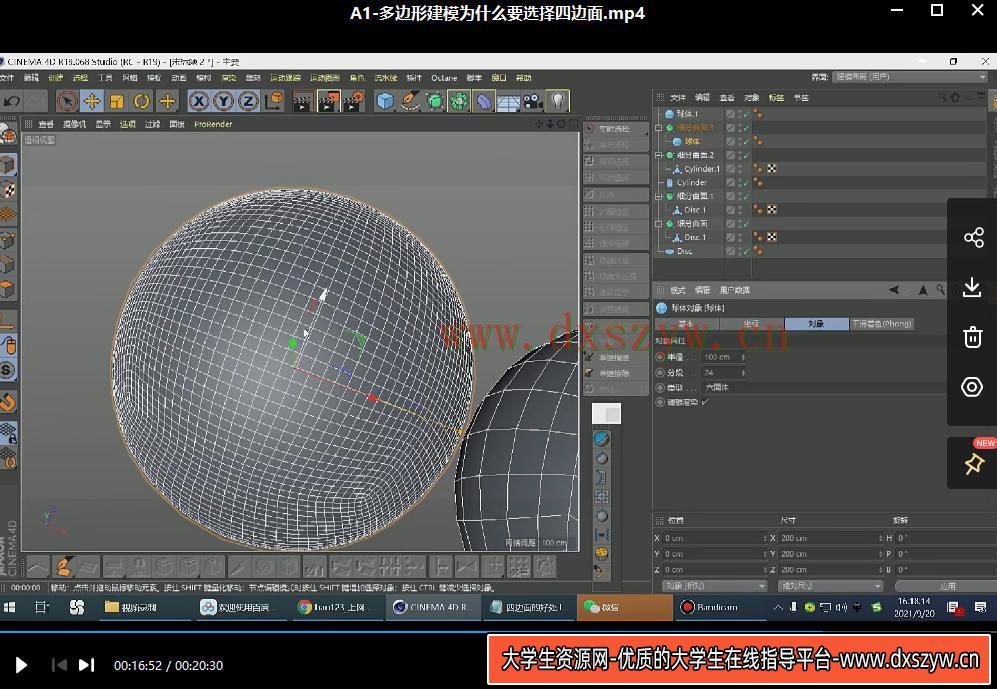Seek on the video progress bar
The height and width of the screenshot is (689, 997).
498,632
